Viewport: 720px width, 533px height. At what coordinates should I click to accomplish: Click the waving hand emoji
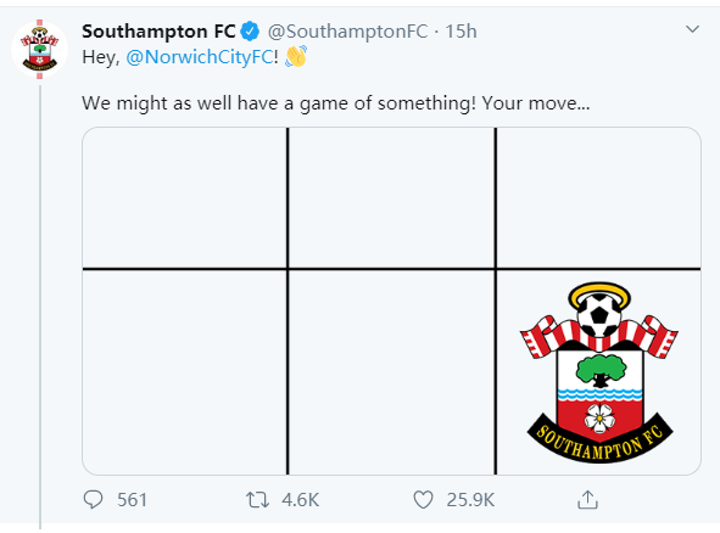(296, 57)
